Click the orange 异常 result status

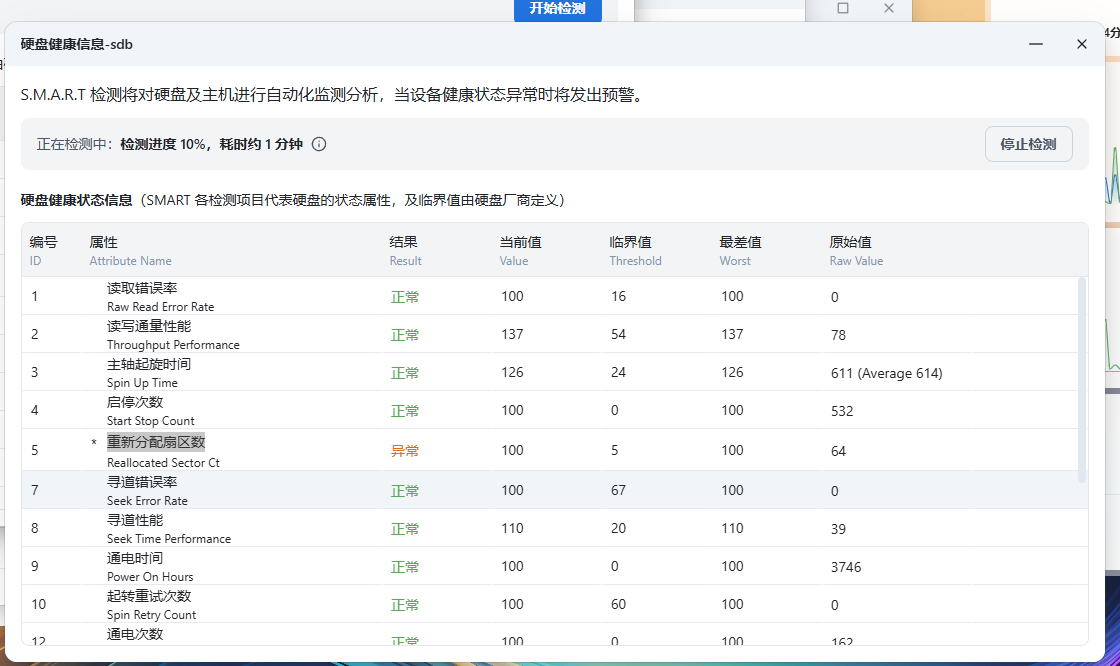click(x=405, y=451)
